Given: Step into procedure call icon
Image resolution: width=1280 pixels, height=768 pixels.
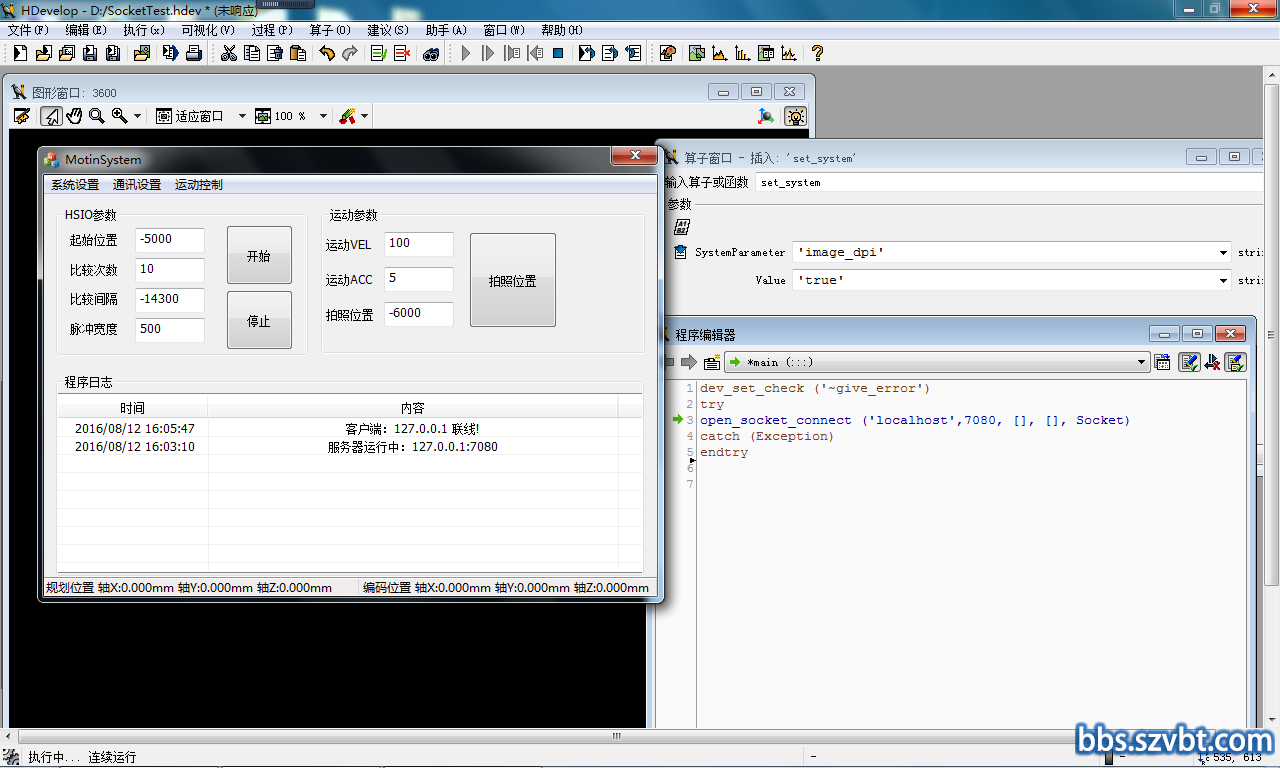Looking at the screenshot, I should click(x=512, y=53).
